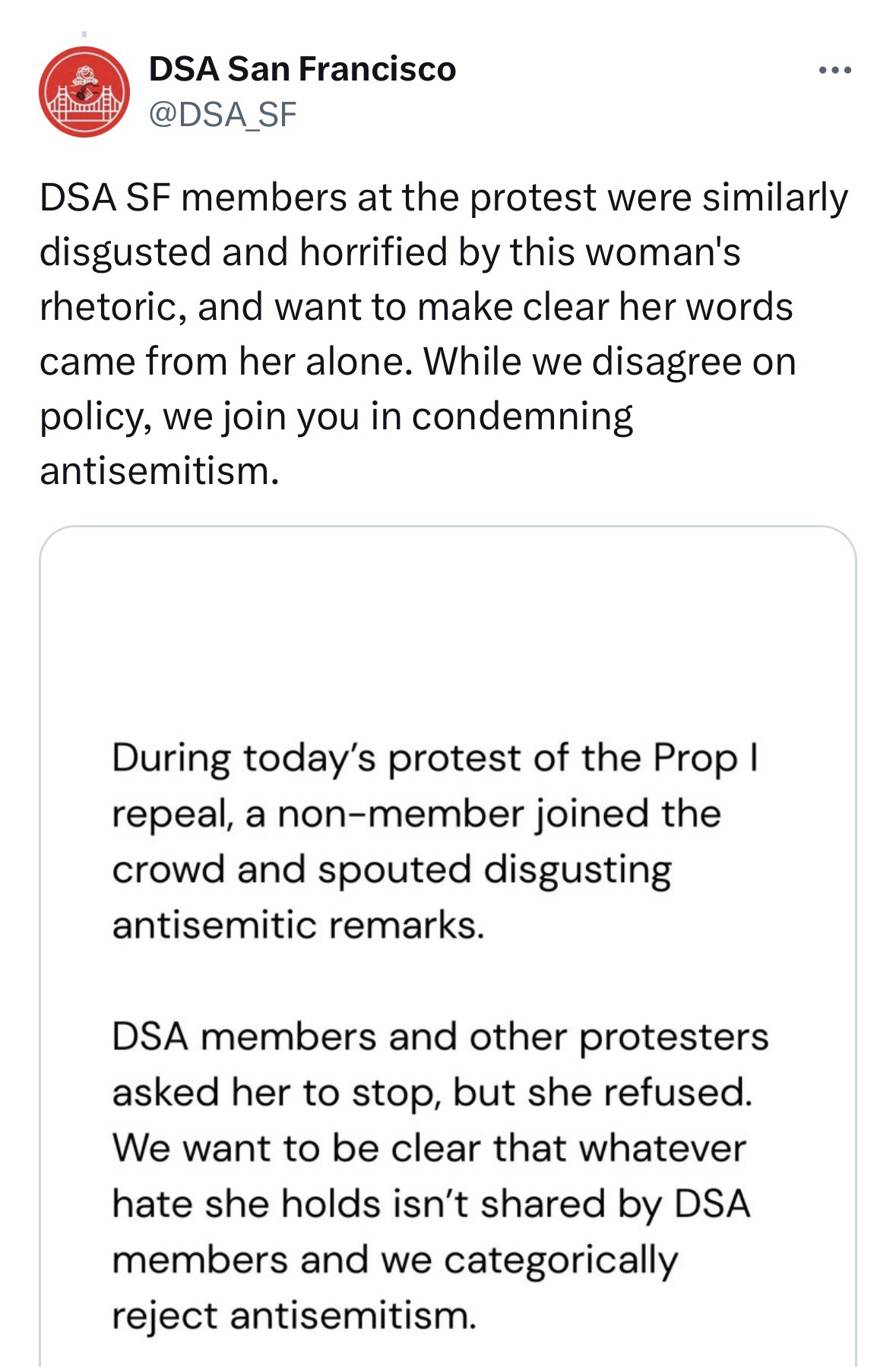This screenshot has width=896, height=1367.
Task: Open the three-dot more options menu
Action: coord(834,71)
